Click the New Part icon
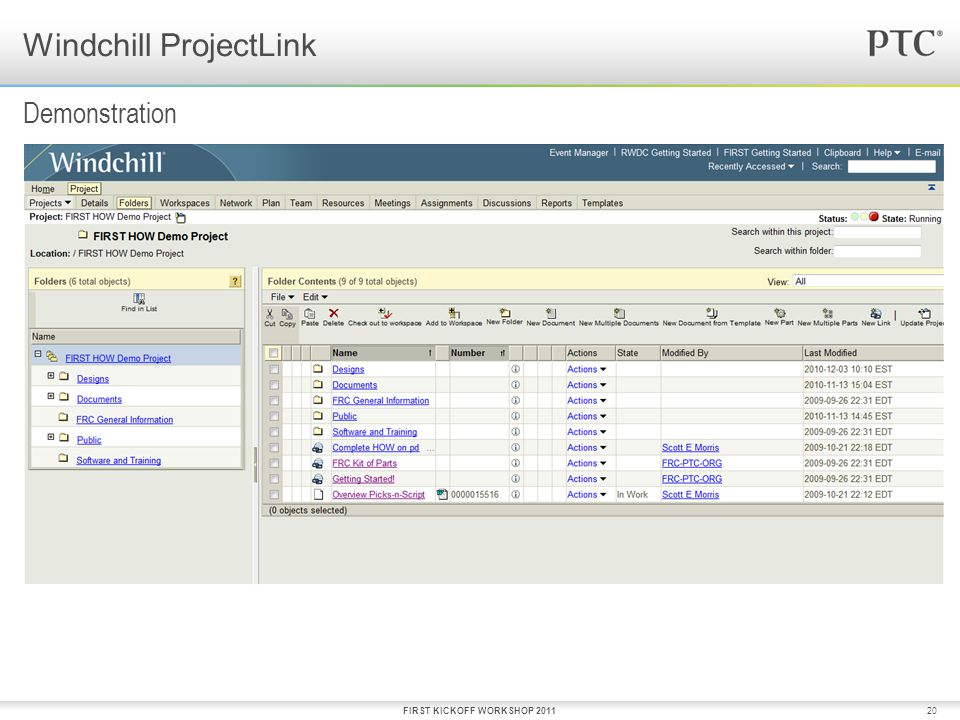Image resolution: width=960 pixels, height=720 pixels. (x=779, y=313)
